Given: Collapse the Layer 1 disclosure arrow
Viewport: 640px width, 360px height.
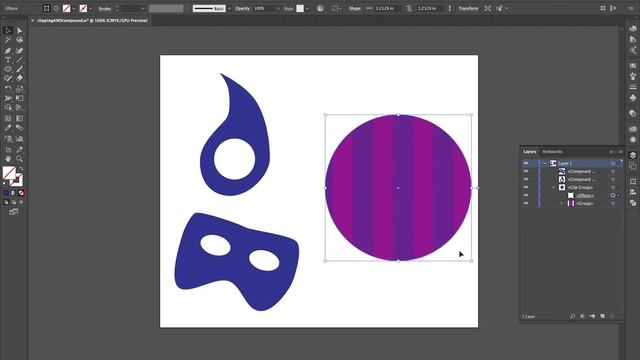Looking at the screenshot, I should click(544, 163).
